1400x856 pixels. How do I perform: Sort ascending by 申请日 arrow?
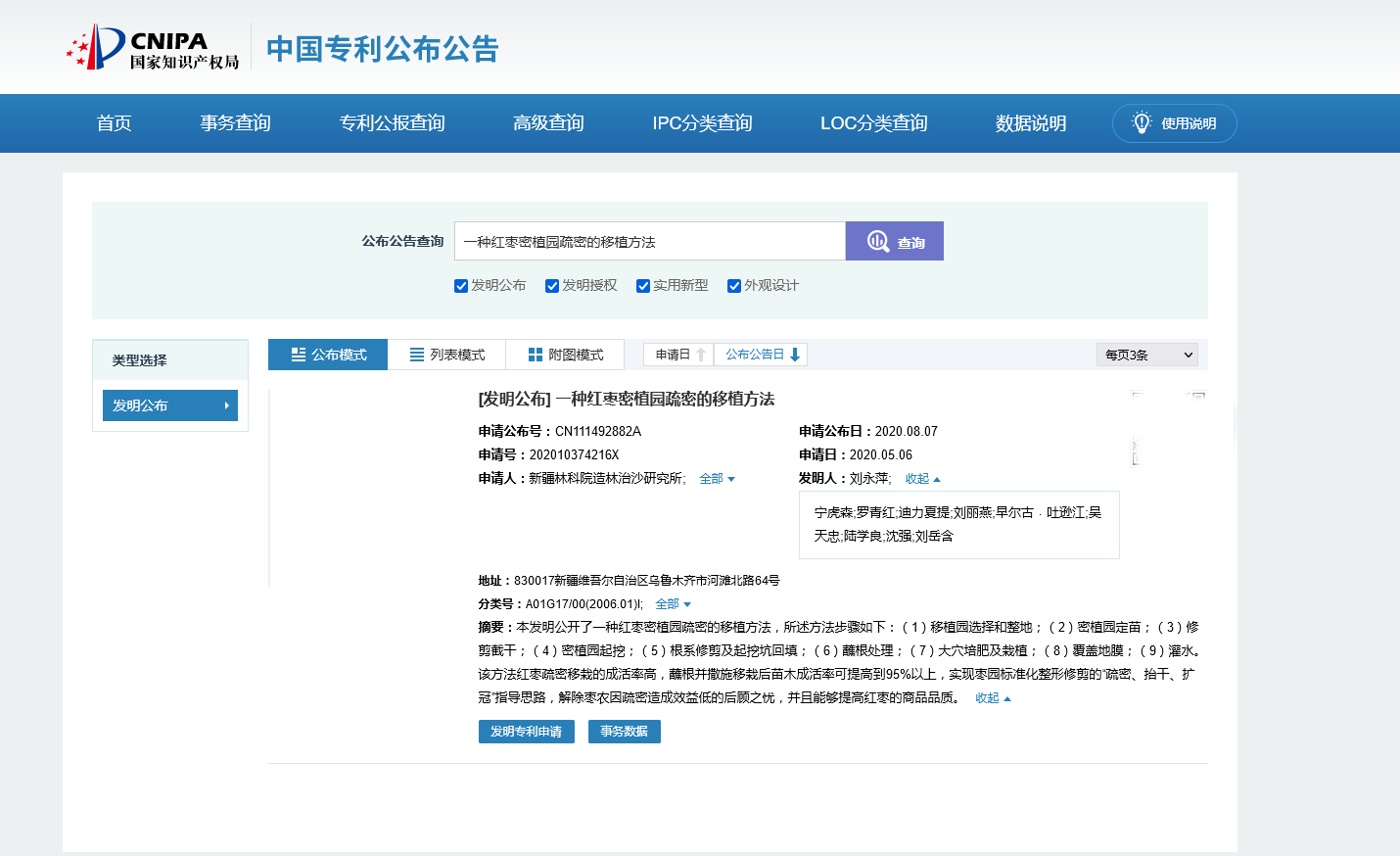(x=701, y=355)
